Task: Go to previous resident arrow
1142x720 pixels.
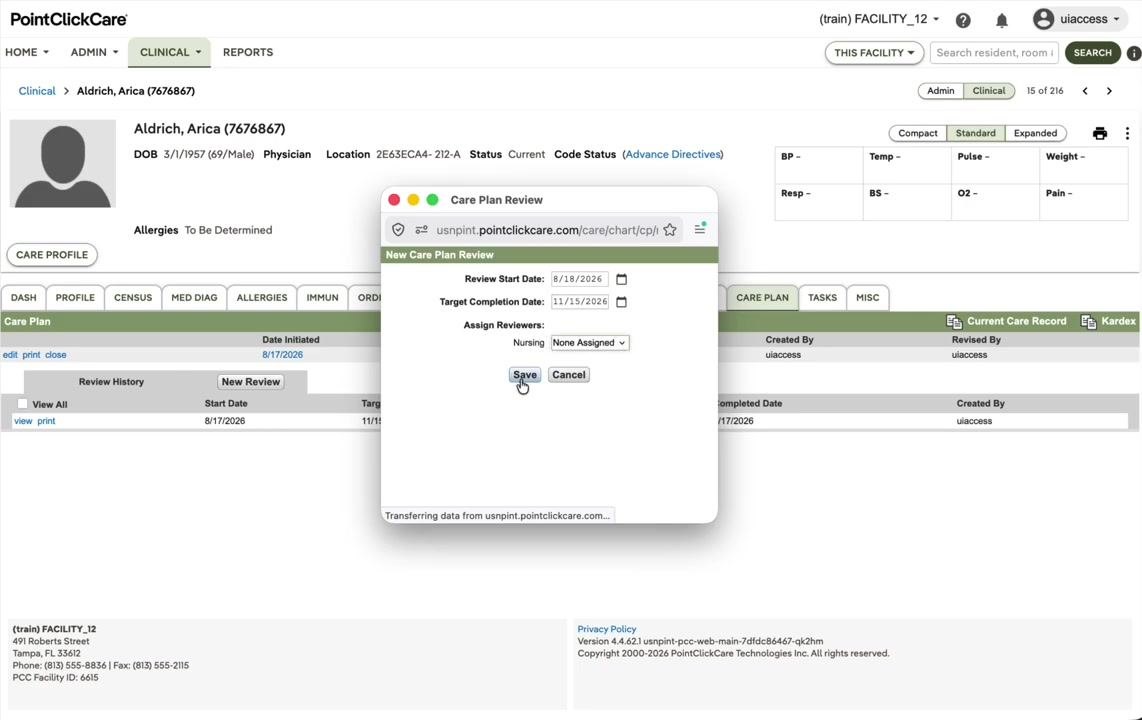Action: point(1085,91)
